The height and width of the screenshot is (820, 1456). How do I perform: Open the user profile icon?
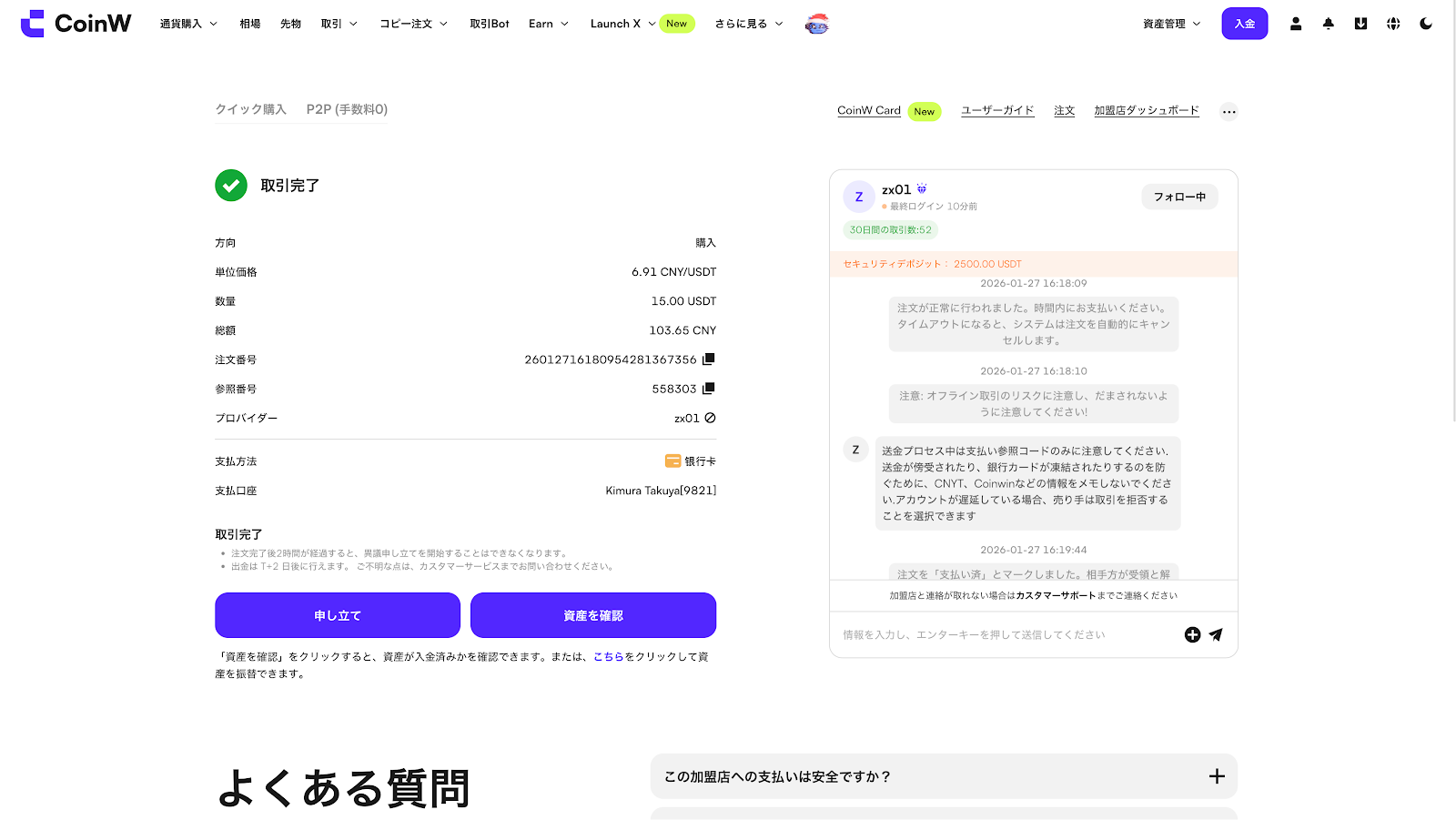(x=1296, y=24)
